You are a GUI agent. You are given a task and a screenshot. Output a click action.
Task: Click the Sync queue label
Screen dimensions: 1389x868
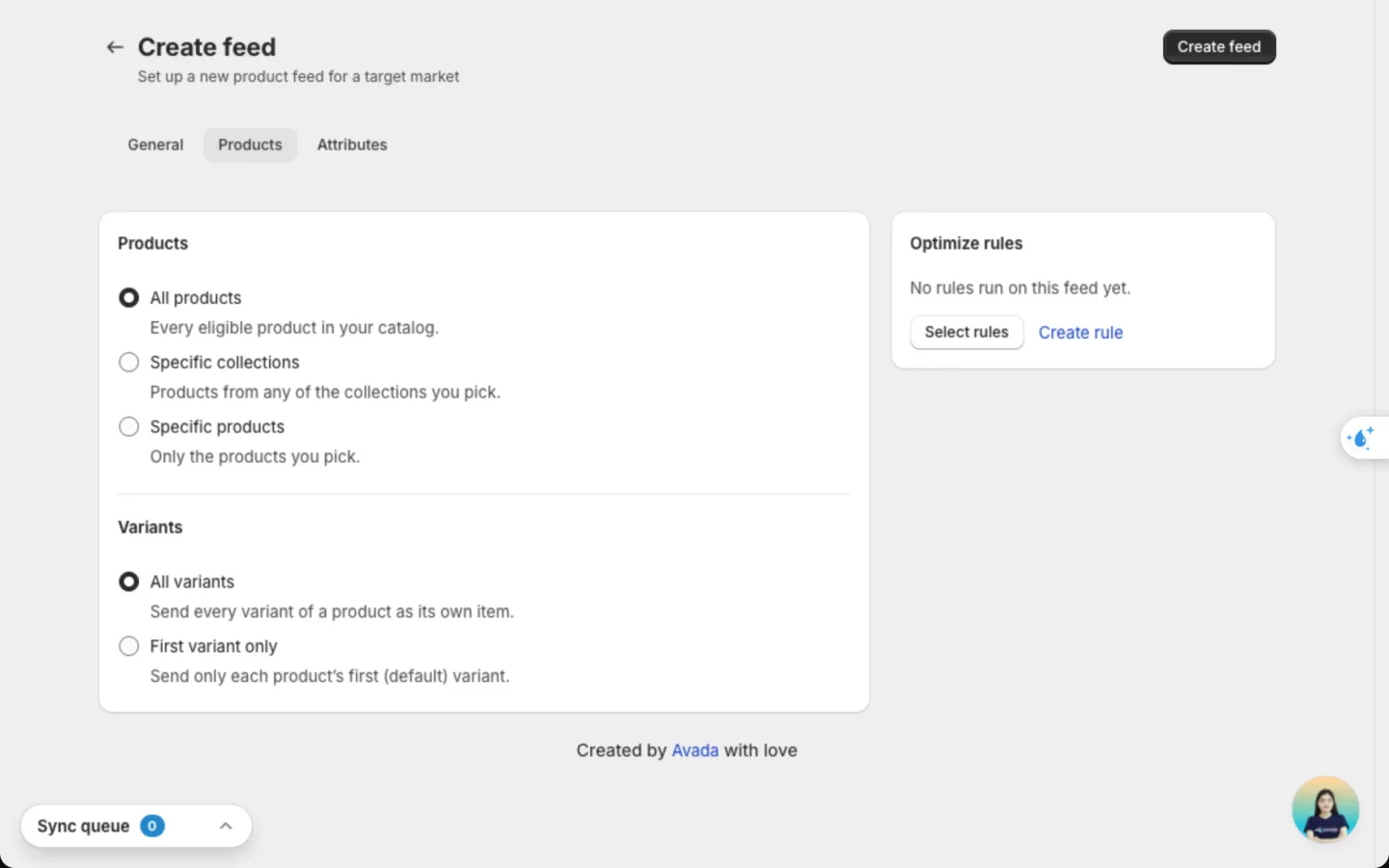click(x=83, y=827)
